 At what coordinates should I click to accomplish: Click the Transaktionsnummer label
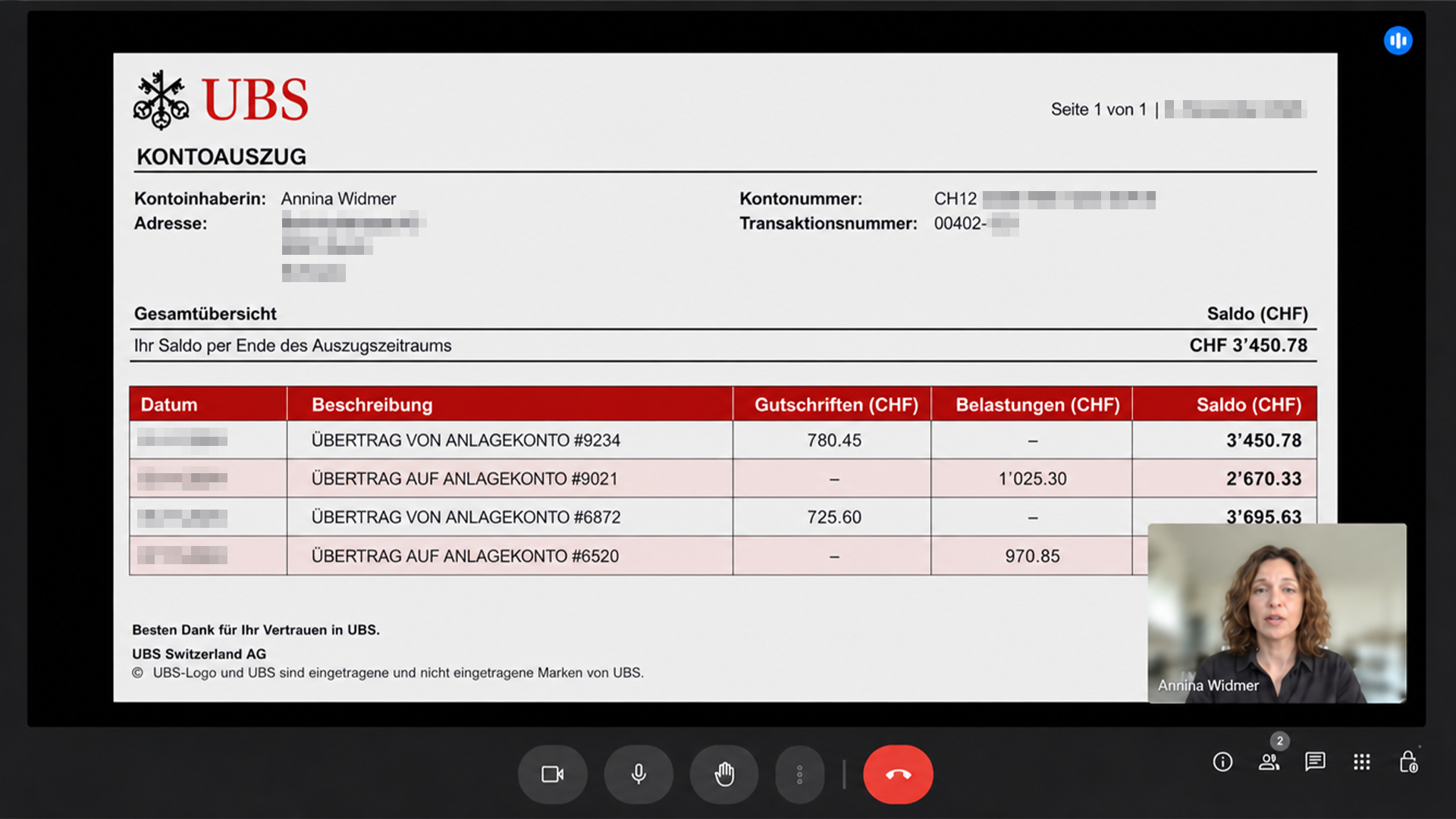click(828, 224)
